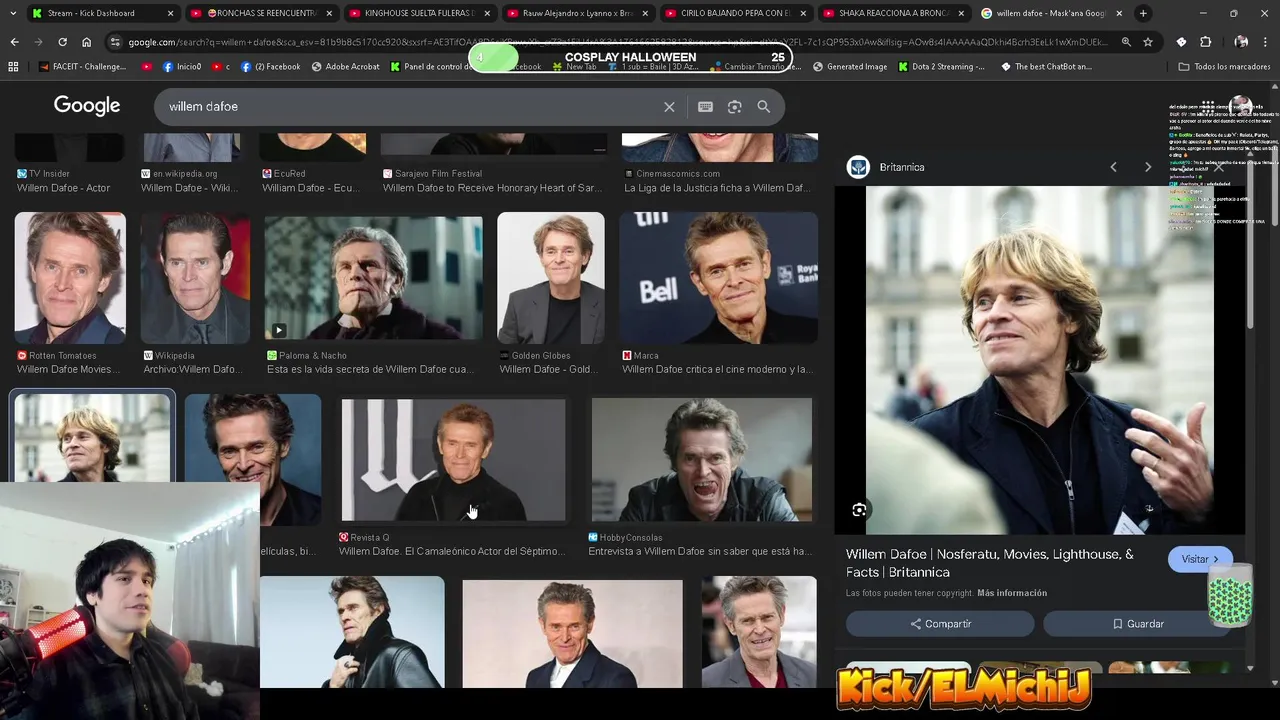Switch to RONCHAS SE REENCUENTRA tab

(260, 13)
